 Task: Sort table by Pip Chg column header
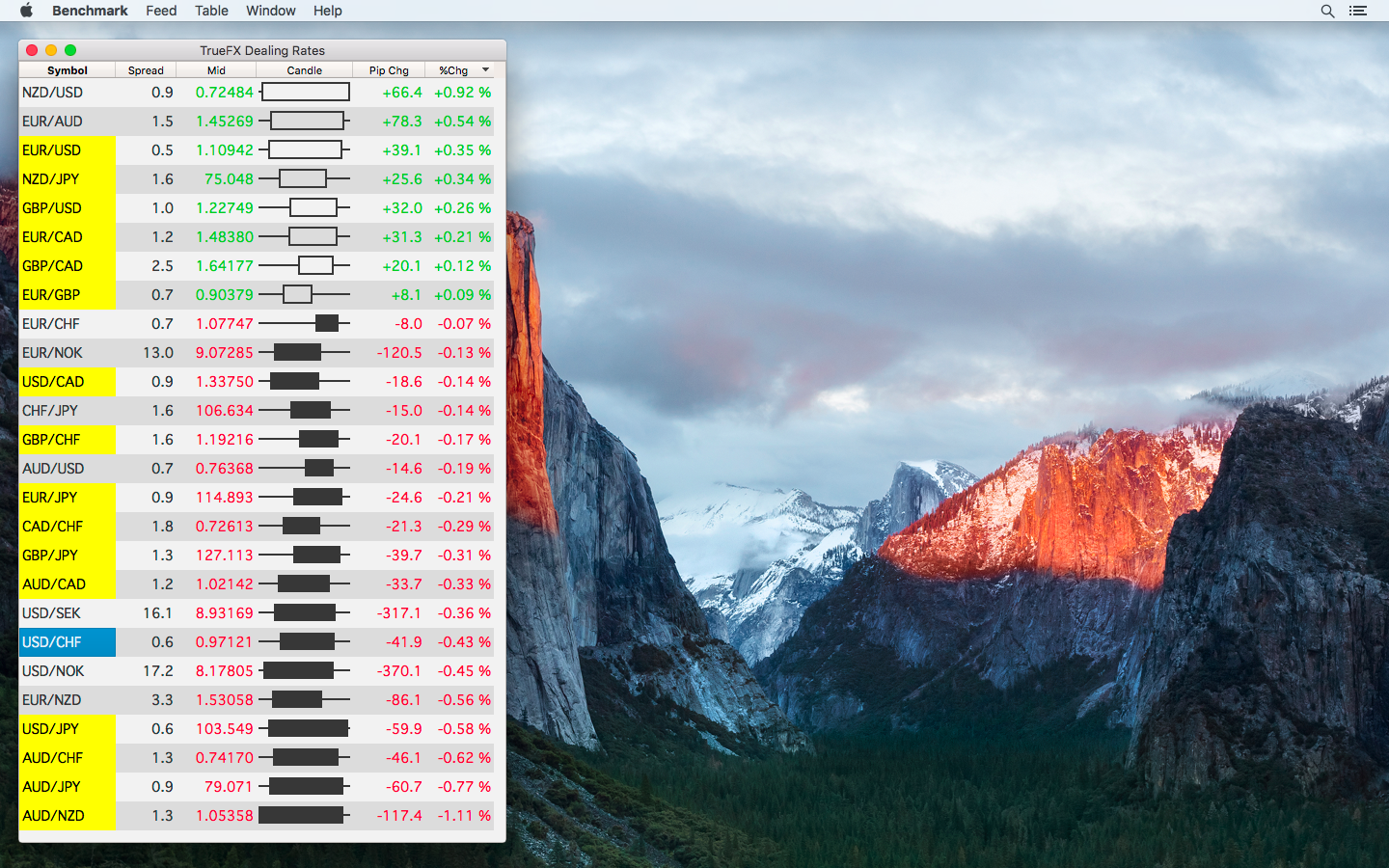389,70
